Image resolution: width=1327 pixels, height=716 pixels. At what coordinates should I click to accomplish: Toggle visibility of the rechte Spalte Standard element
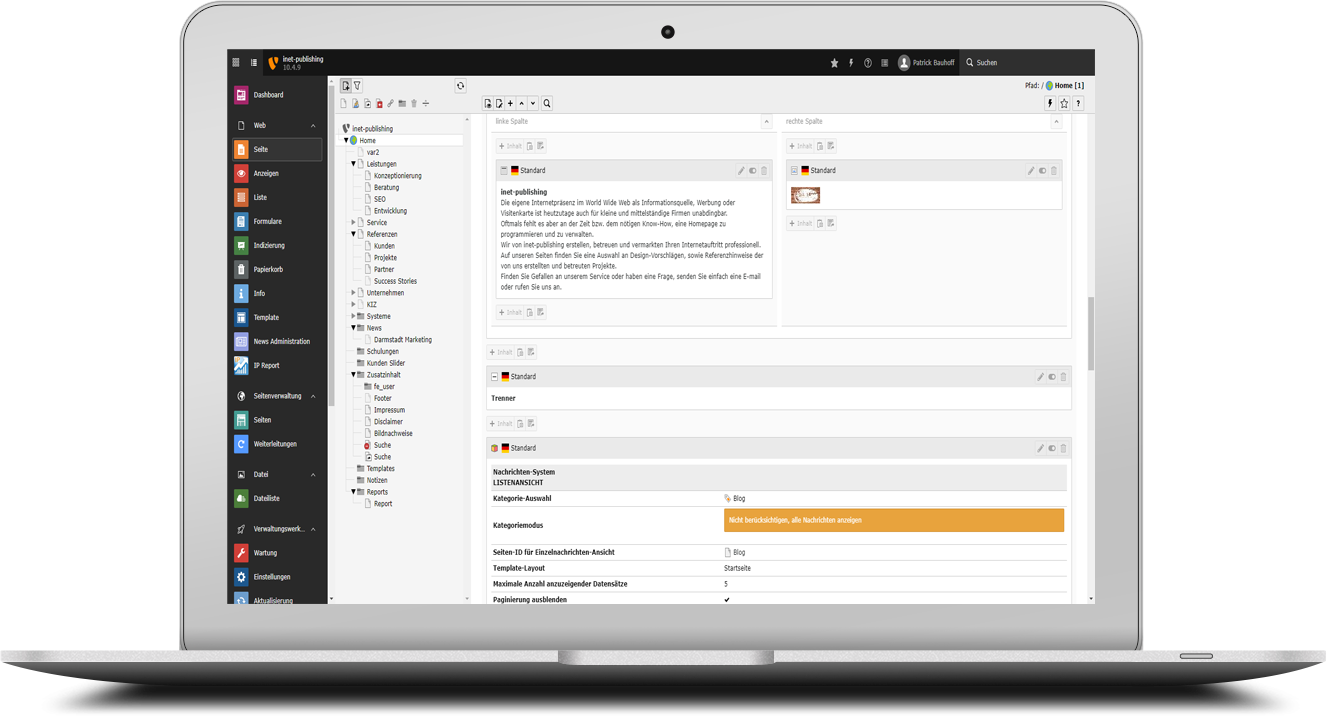1042,171
